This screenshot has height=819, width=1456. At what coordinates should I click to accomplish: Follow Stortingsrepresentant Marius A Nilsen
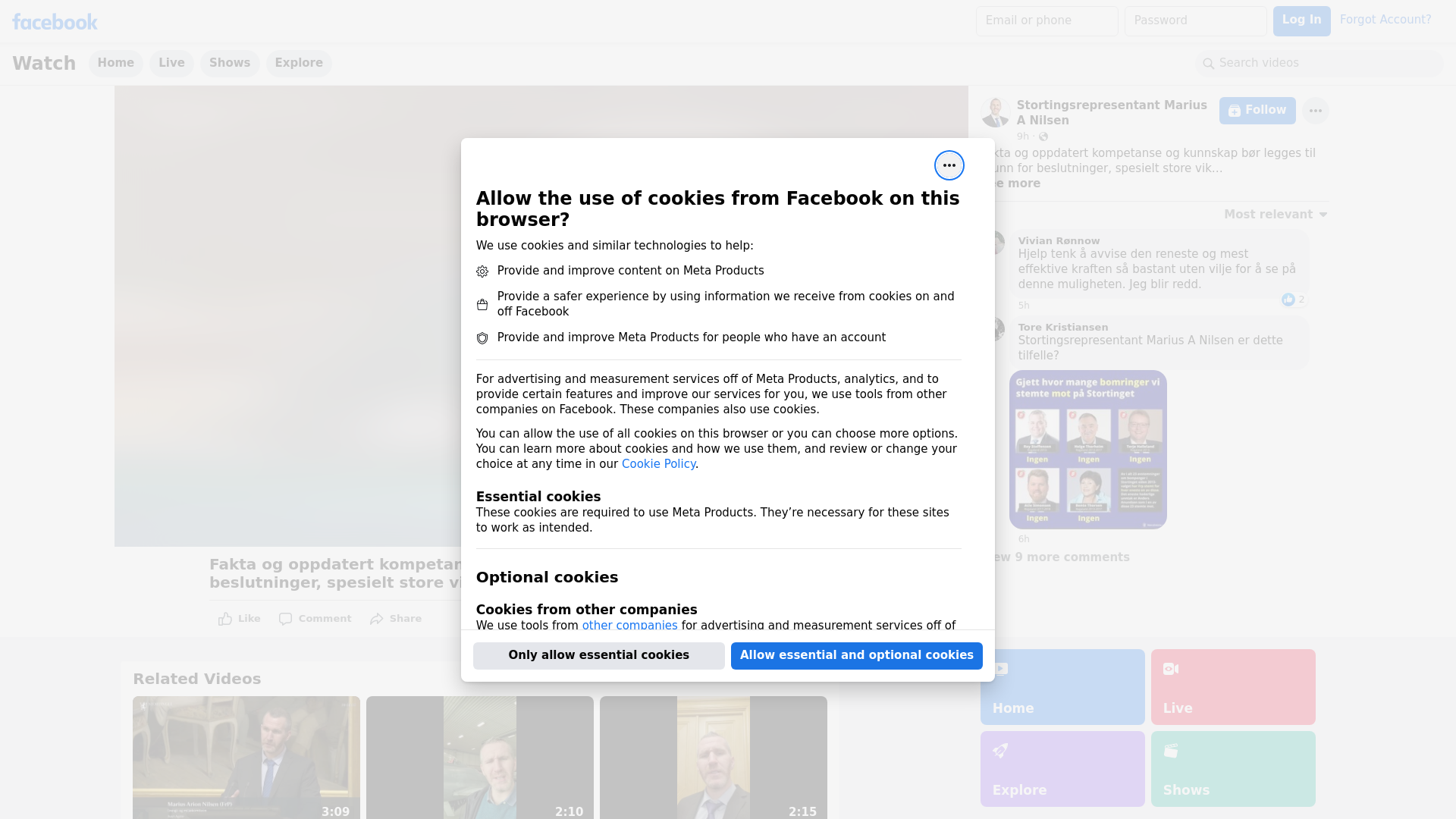tap(1257, 111)
